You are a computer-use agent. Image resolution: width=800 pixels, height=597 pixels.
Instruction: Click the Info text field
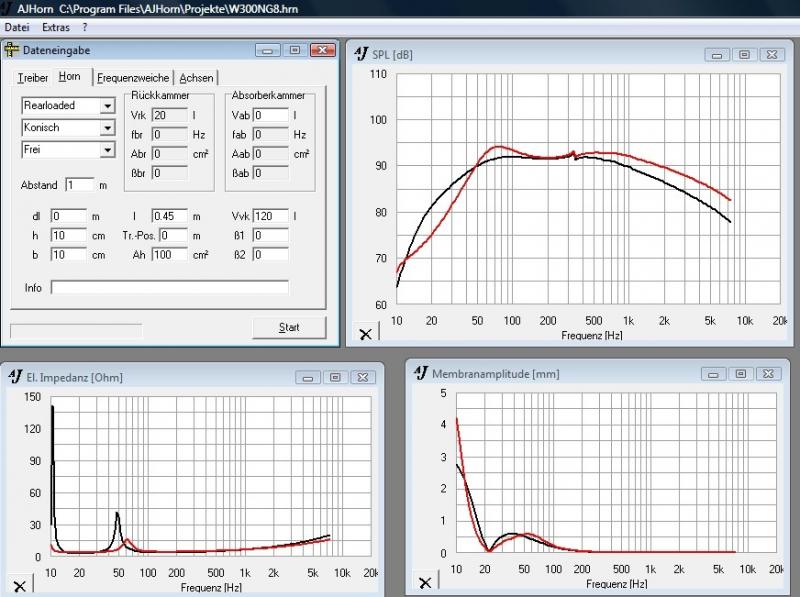click(169, 287)
